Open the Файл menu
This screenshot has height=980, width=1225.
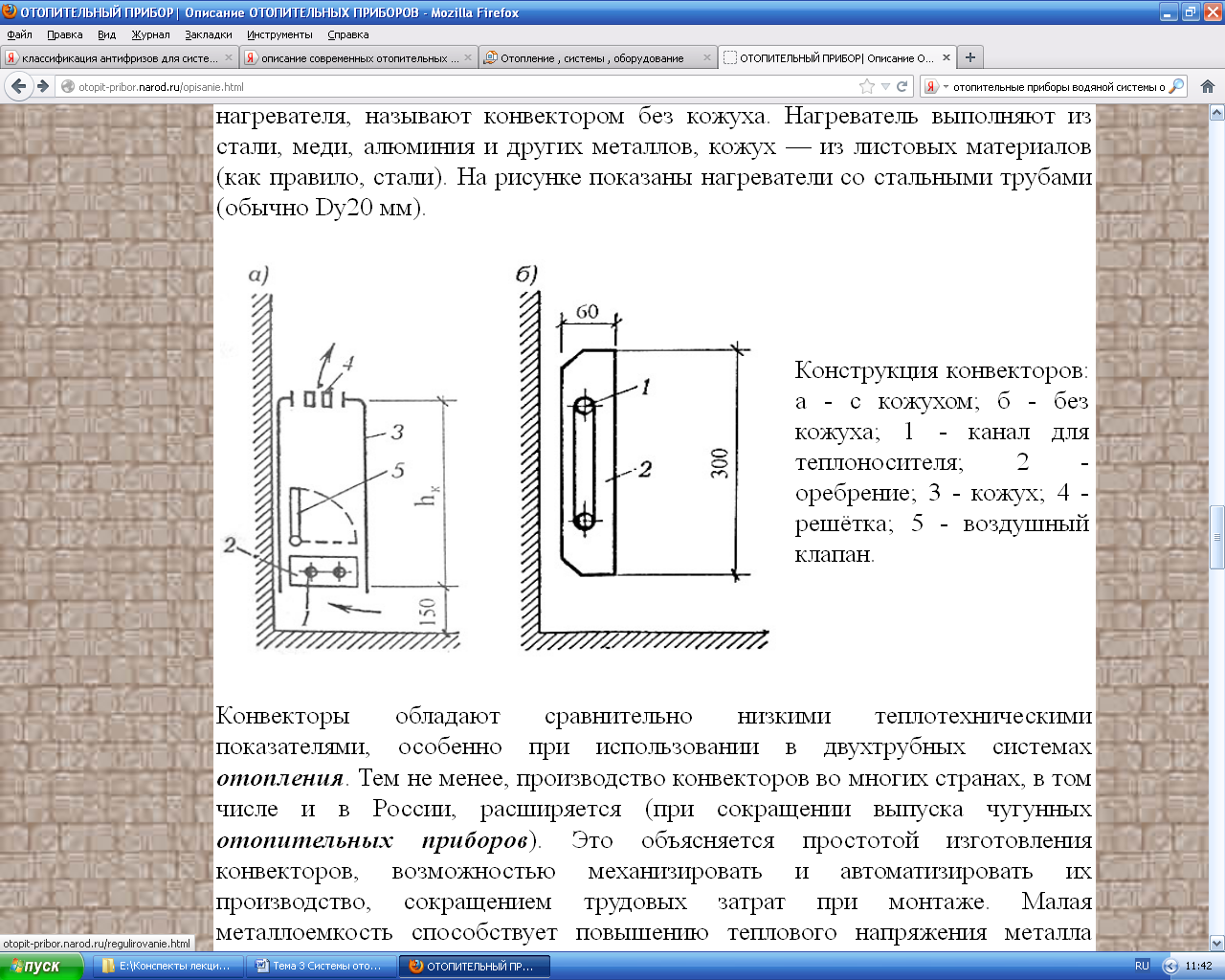tap(19, 34)
